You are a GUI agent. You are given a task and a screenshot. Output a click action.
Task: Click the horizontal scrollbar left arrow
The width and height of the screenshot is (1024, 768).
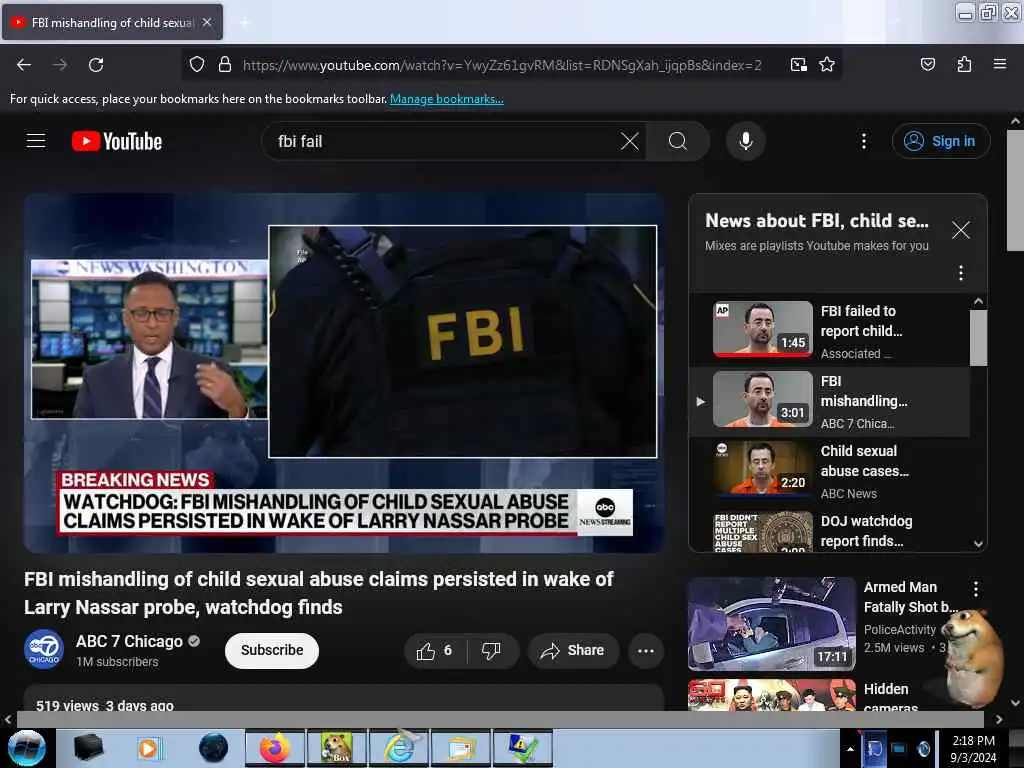8,719
